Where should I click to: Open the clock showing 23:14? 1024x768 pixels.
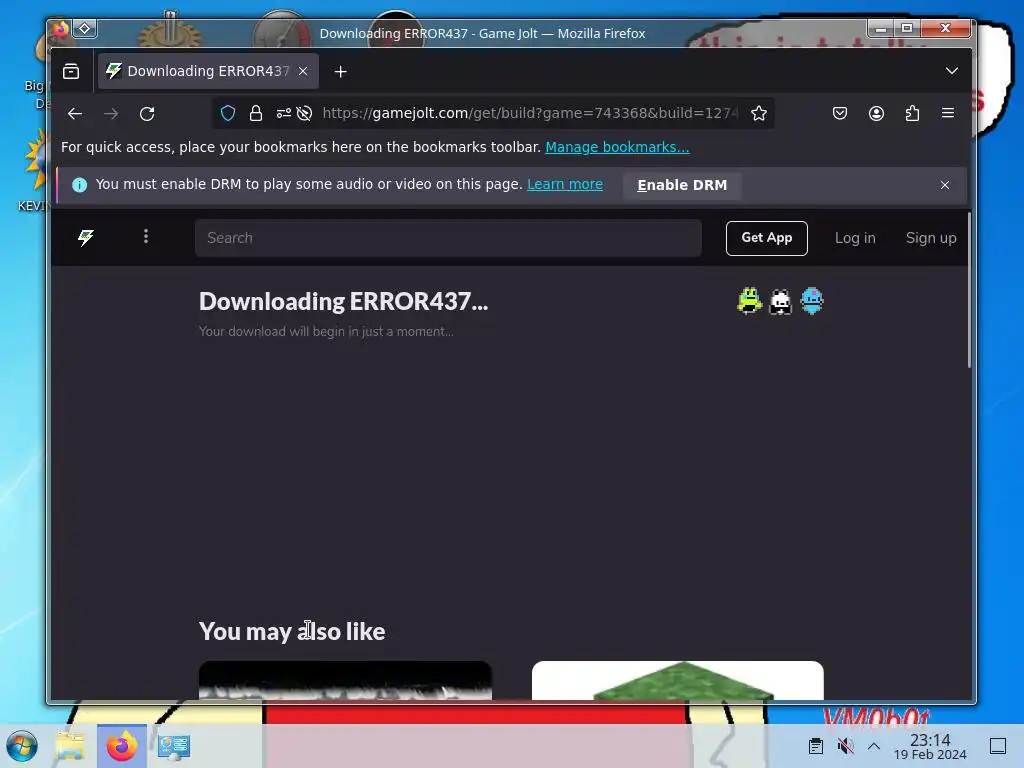930,746
